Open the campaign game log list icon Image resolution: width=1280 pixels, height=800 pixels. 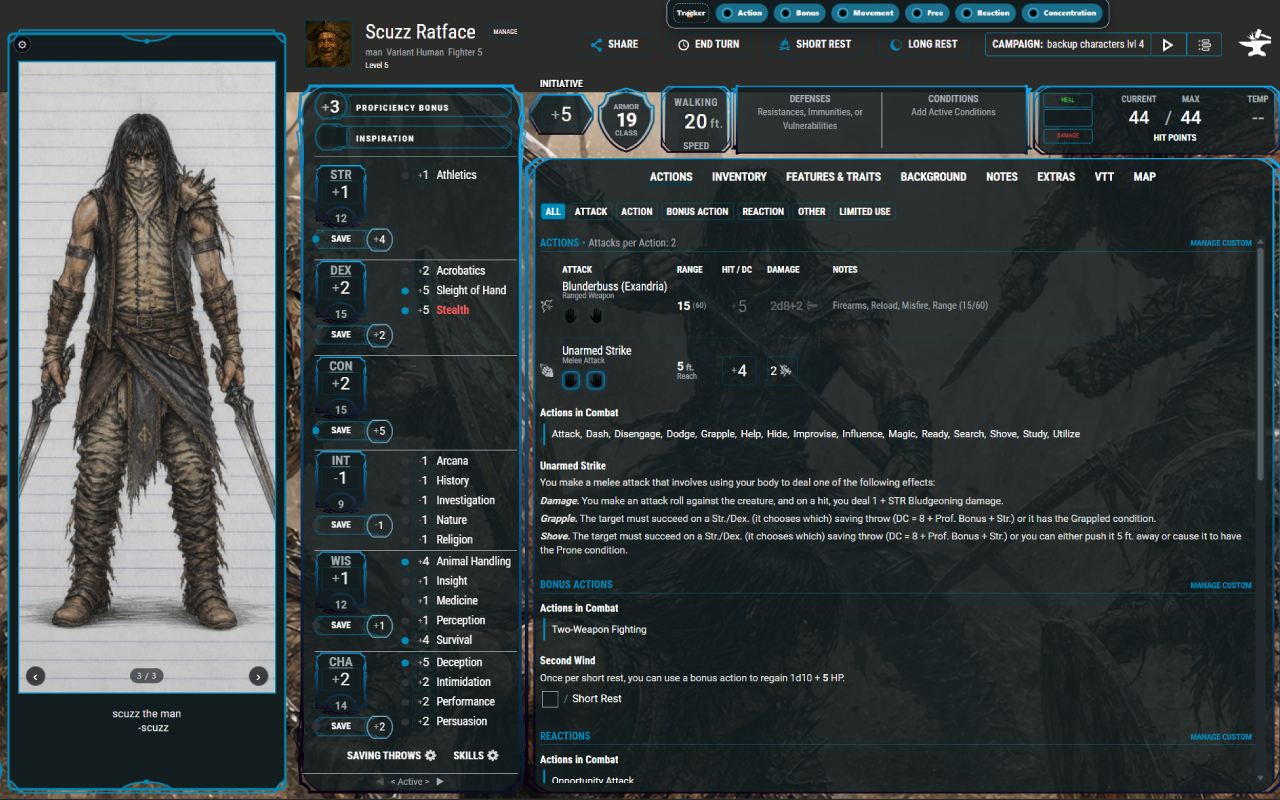pyautogui.click(x=1204, y=45)
